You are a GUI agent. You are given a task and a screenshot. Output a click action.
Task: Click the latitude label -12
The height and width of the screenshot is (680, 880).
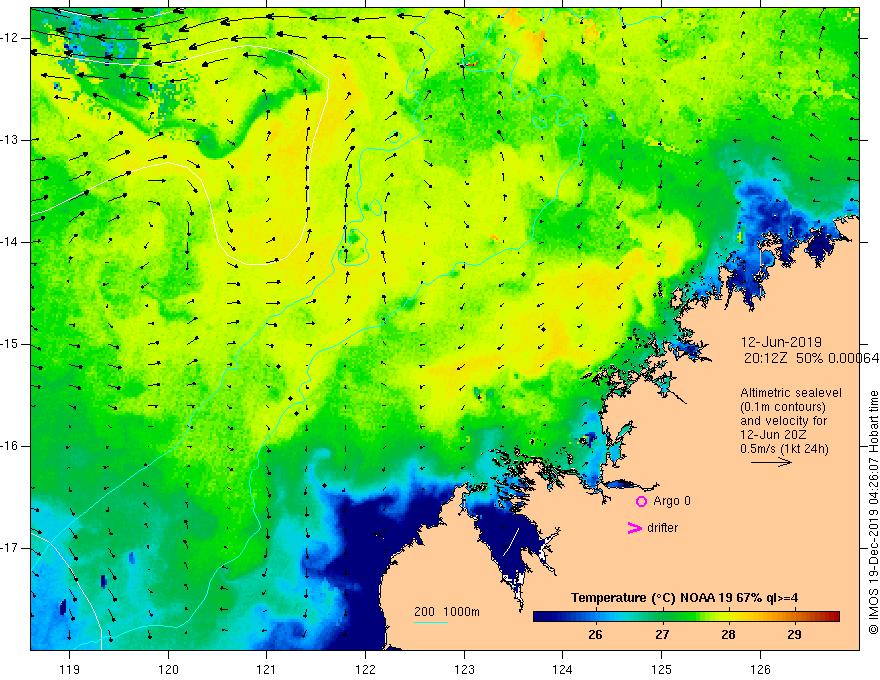click(x=10, y=38)
